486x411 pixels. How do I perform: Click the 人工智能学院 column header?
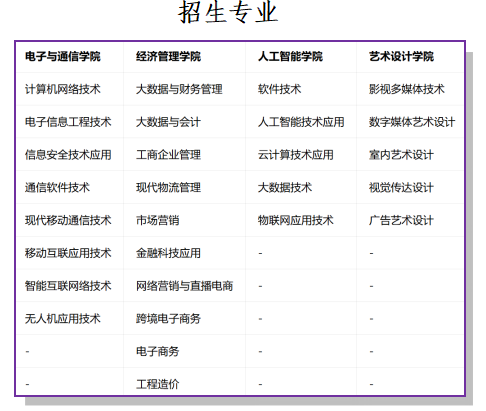click(290, 56)
